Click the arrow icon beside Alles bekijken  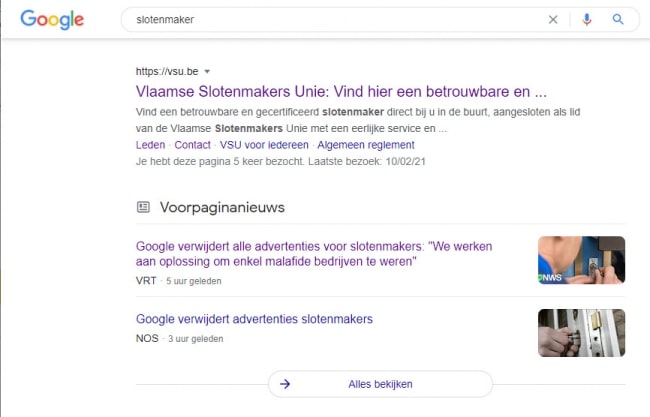click(x=285, y=383)
